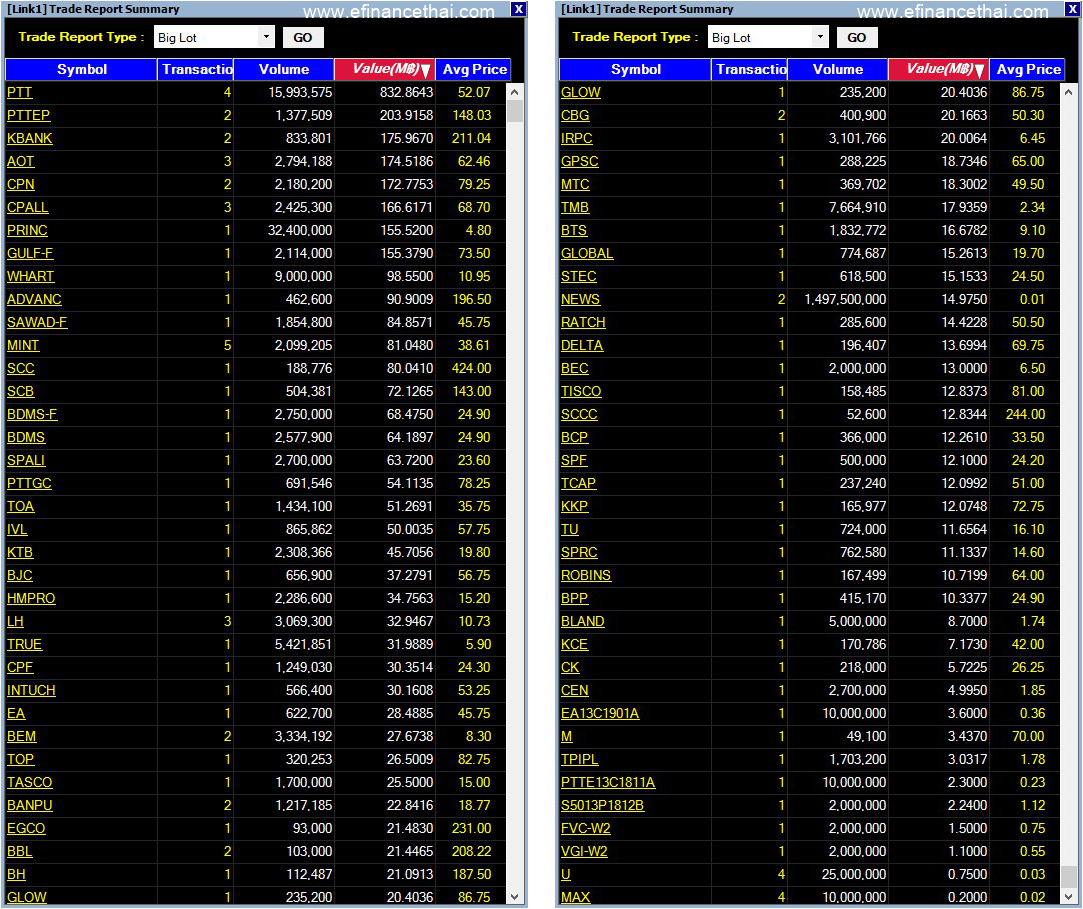
Task: Open the PTT symbol link
Action: 19,93
